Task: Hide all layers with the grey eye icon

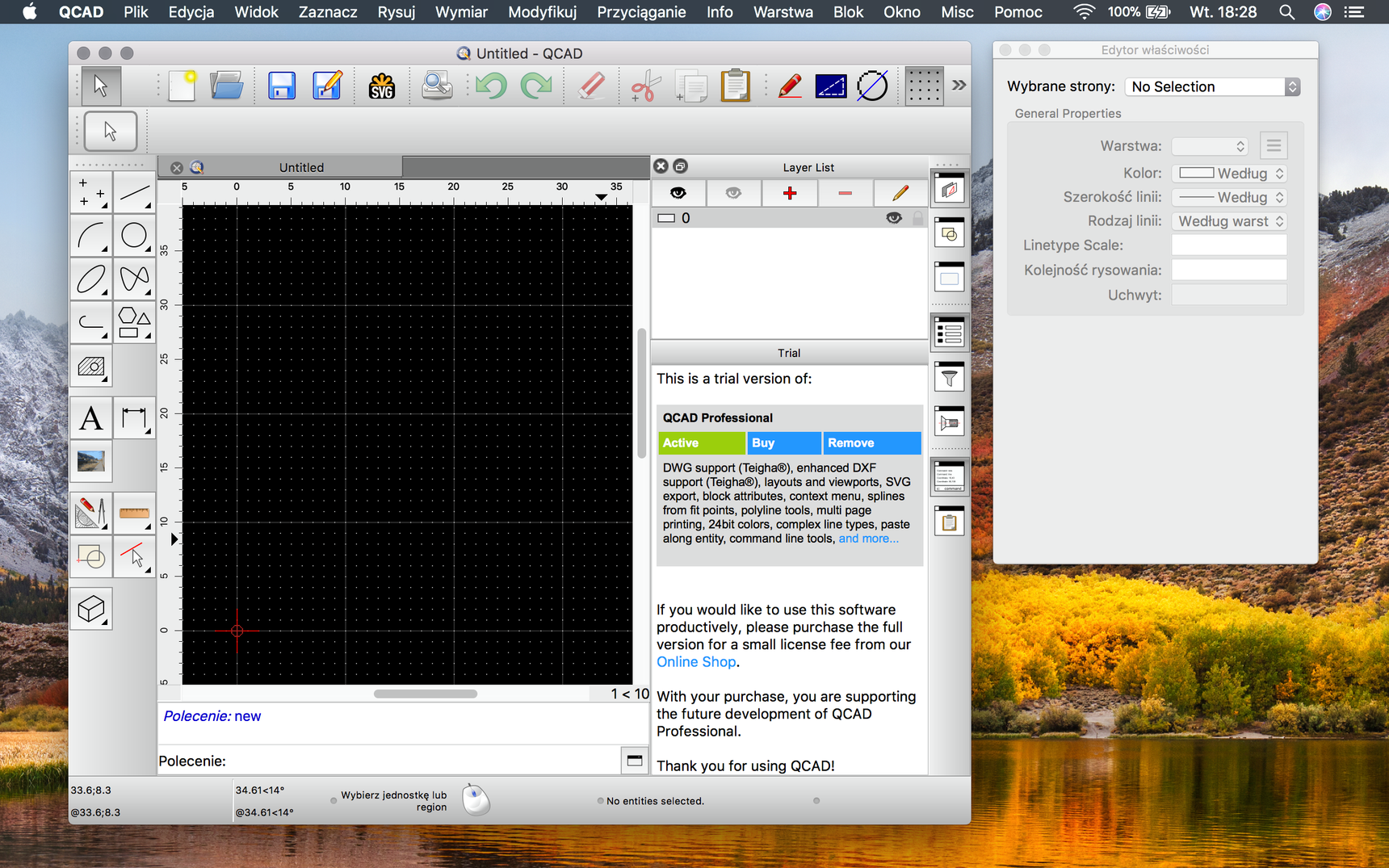Action: tap(733, 193)
